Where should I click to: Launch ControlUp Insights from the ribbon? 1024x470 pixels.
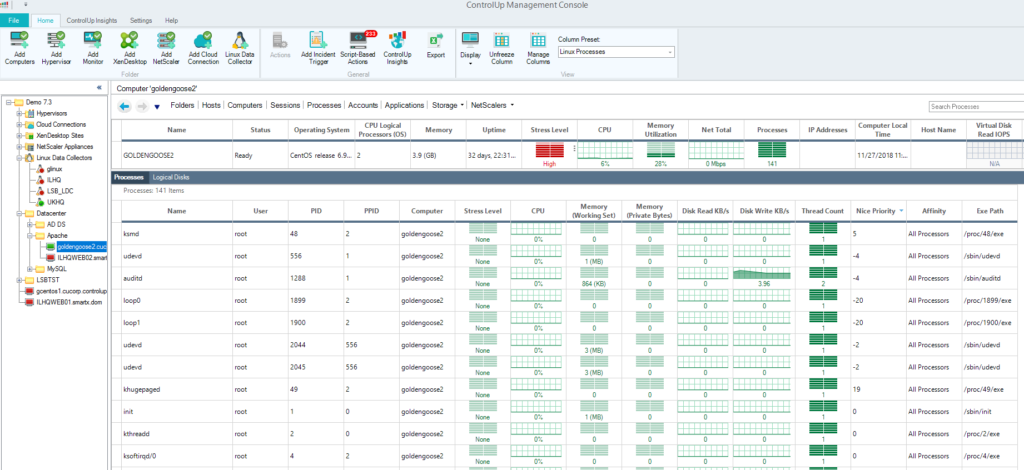coord(396,47)
